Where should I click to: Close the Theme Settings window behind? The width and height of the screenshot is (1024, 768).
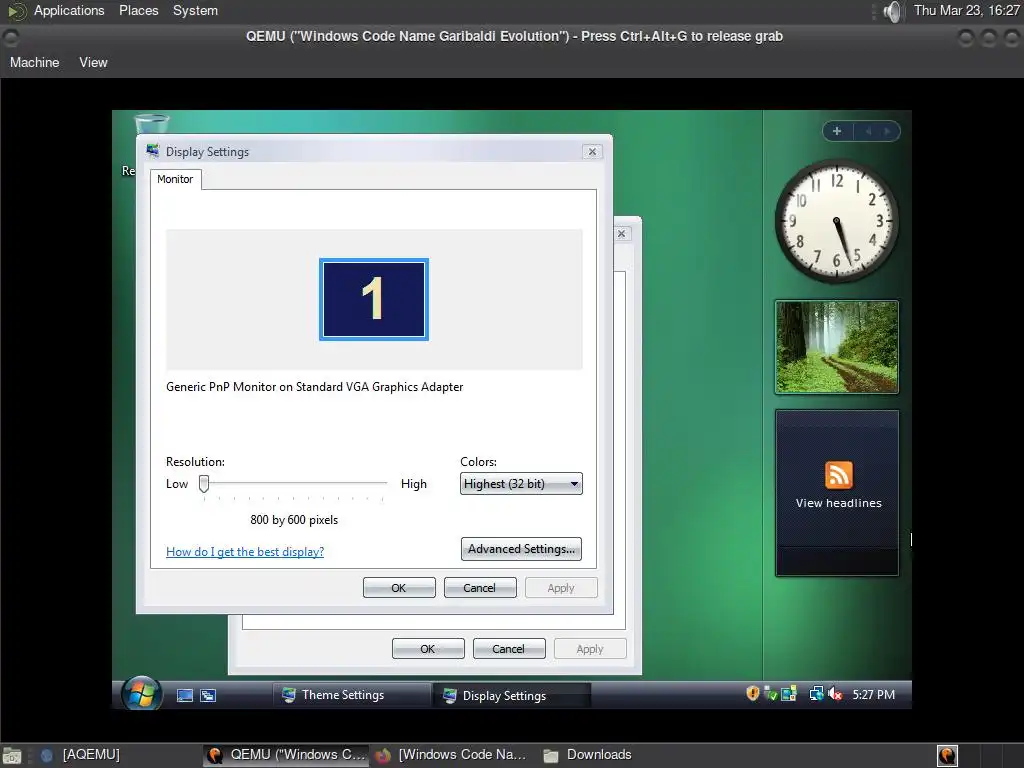(x=622, y=234)
